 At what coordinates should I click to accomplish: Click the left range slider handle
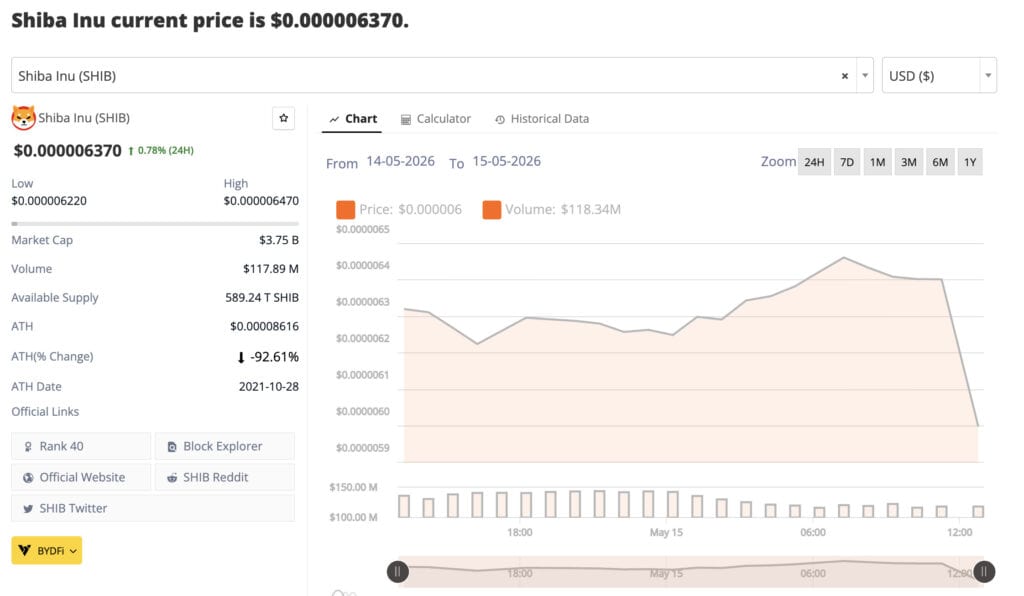[x=398, y=572]
